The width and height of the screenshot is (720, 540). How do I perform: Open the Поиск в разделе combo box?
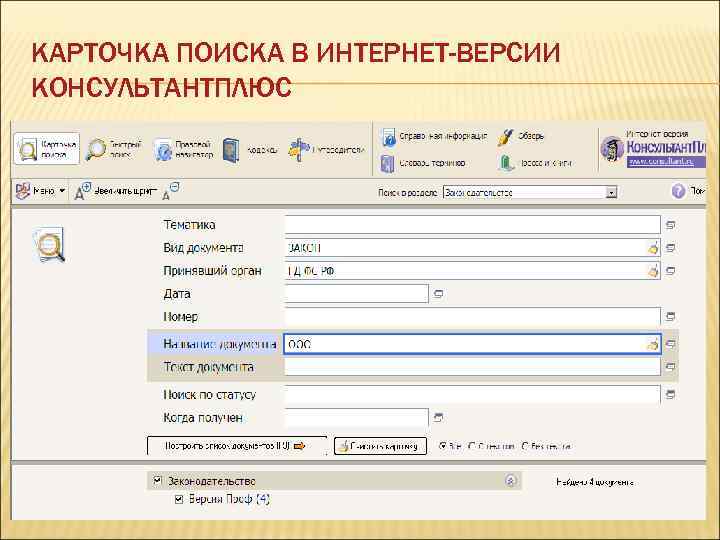(x=530, y=192)
